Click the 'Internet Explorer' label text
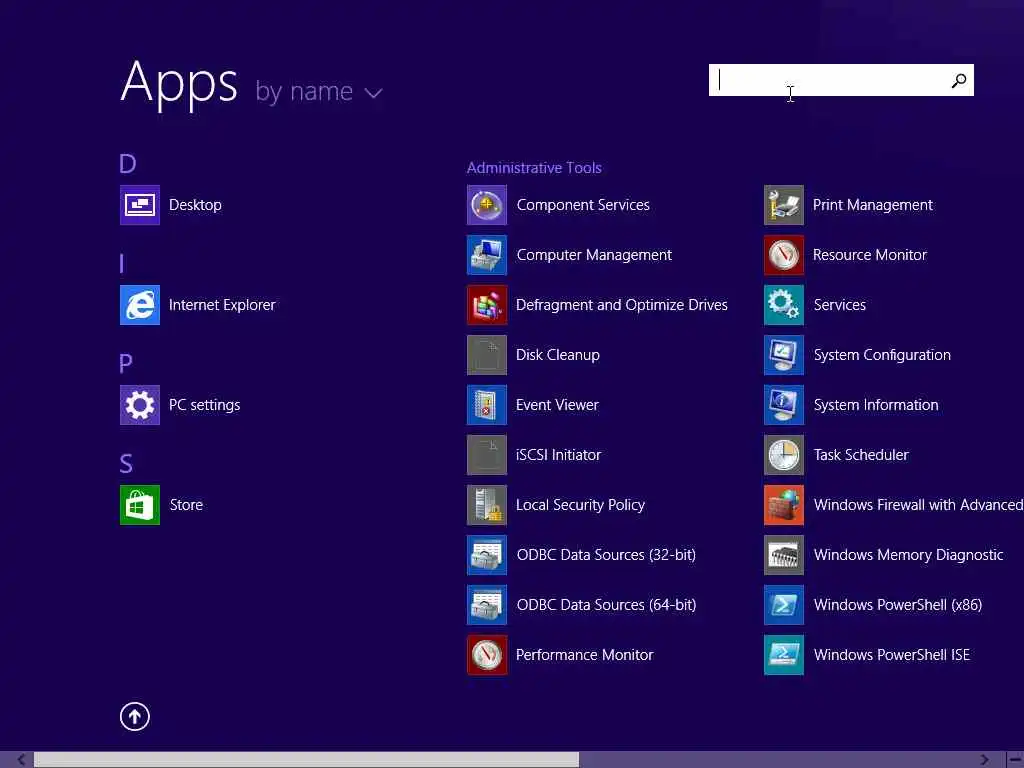This screenshot has width=1024, height=768. point(222,305)
